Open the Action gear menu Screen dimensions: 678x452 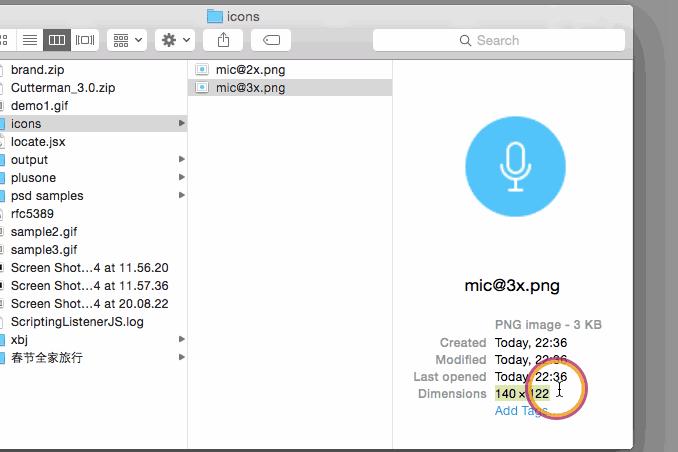coord(176,40)
